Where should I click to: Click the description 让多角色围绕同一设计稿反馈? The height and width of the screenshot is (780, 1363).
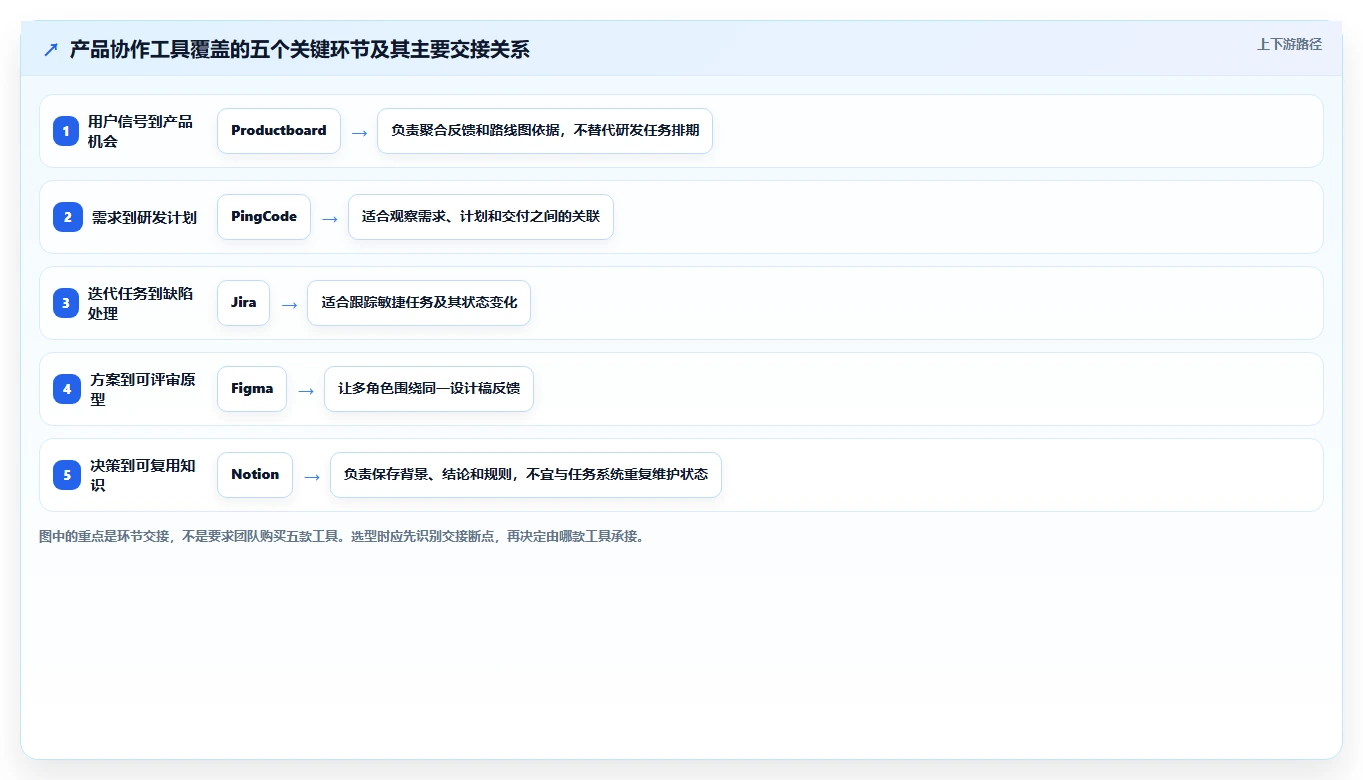429,389
